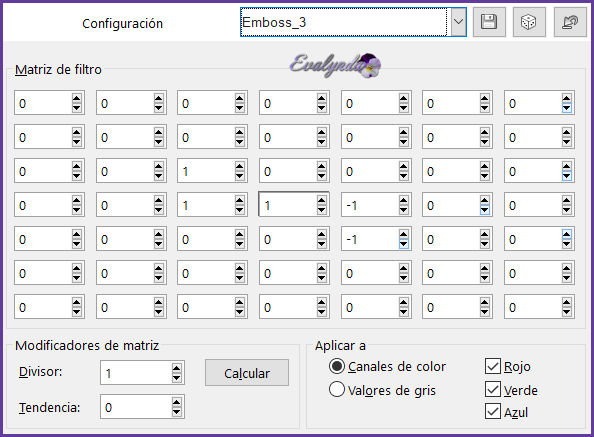Viewport: 594px width, 437px height.
Task: Click the save preset floppy disk icon
Action: [489, 22]
